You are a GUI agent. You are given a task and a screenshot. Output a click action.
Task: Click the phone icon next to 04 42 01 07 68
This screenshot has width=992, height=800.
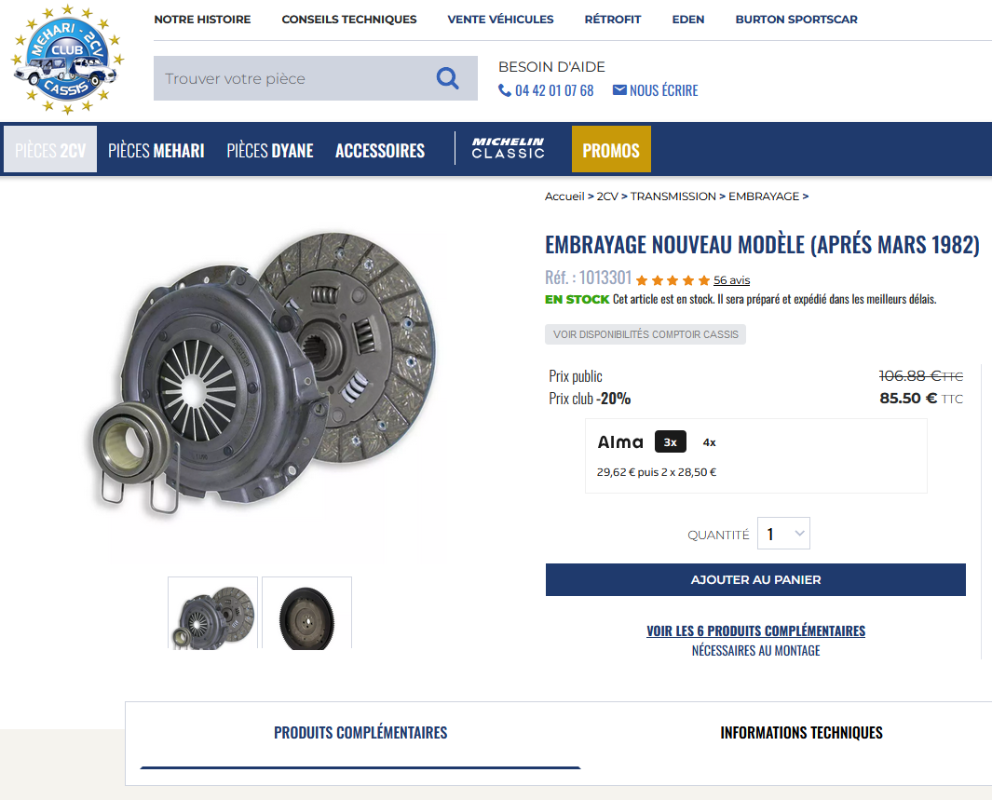(x=504, y=90)
